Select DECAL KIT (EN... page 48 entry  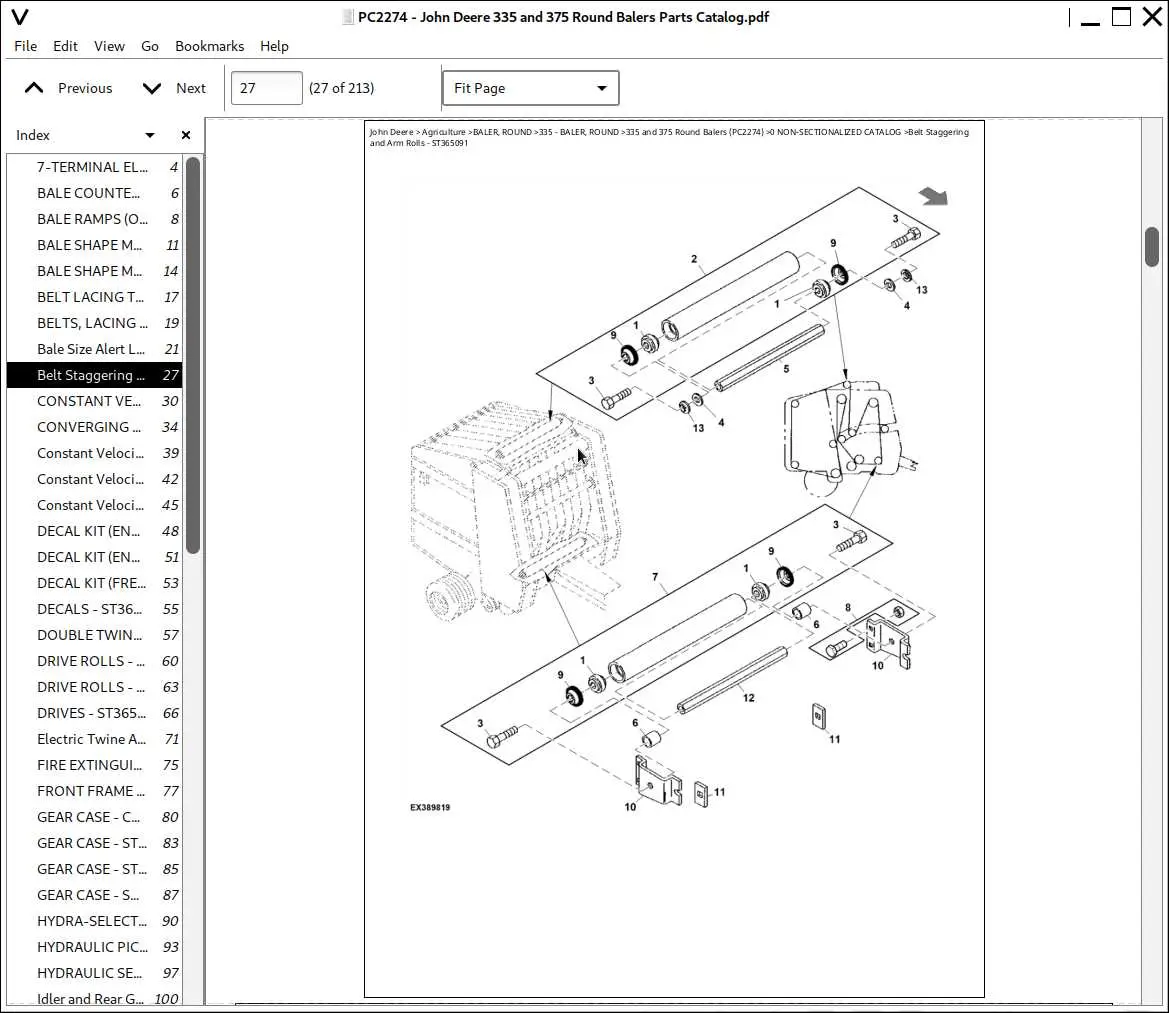95,531
